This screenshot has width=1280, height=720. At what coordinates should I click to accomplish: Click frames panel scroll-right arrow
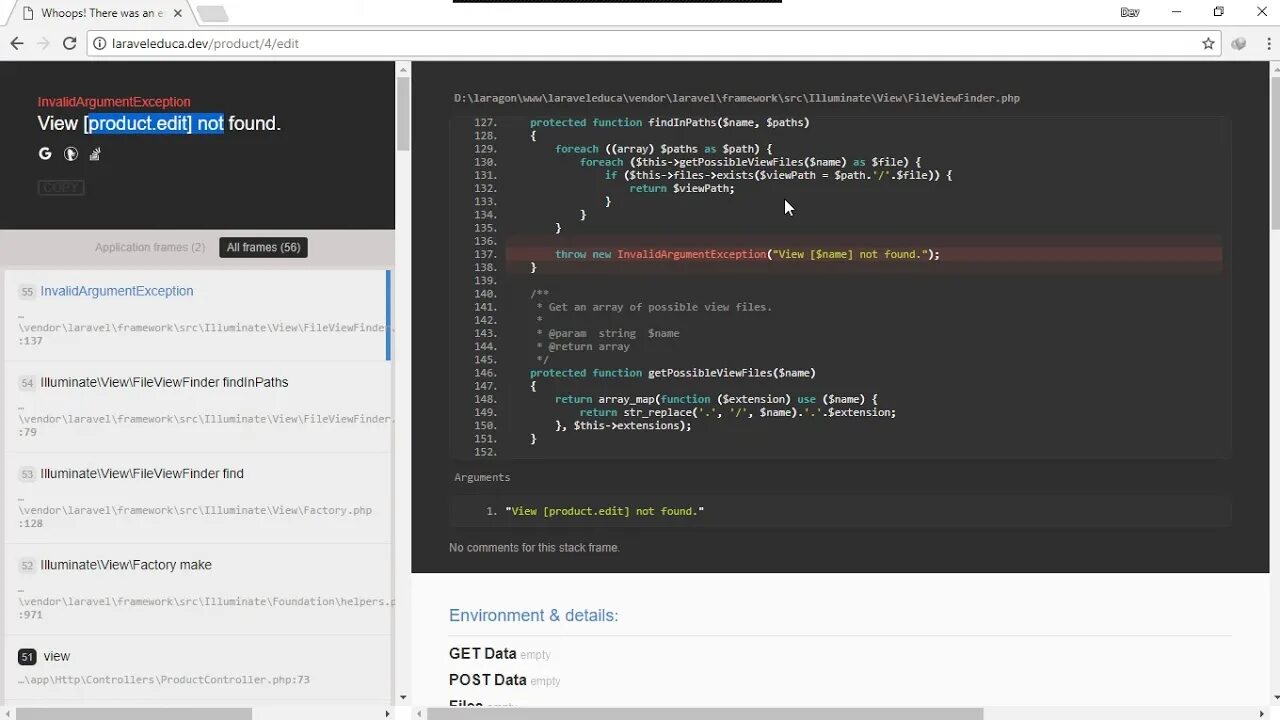[x=388, y=713]
